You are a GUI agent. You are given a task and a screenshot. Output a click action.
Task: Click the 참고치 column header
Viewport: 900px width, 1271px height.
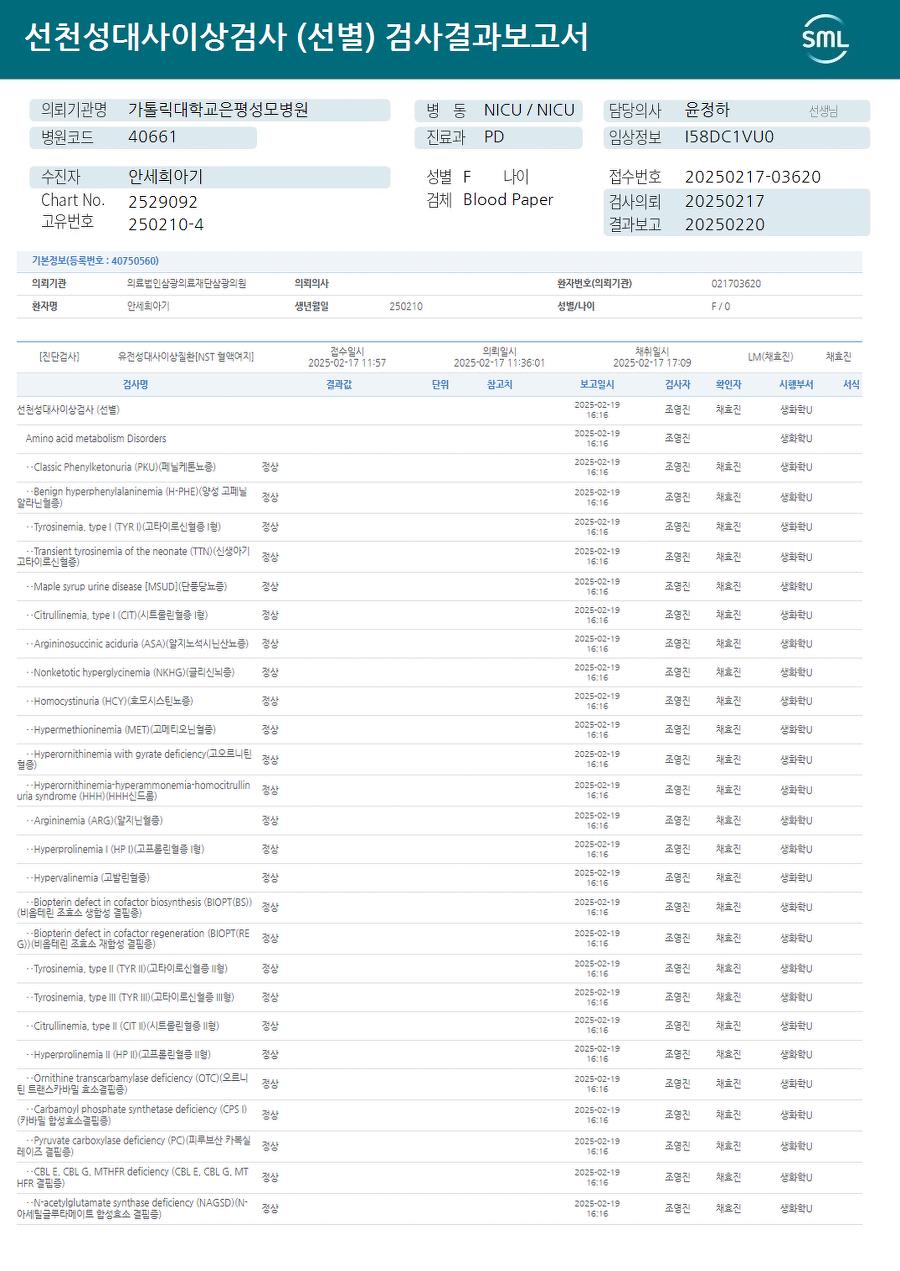(500, 384)
